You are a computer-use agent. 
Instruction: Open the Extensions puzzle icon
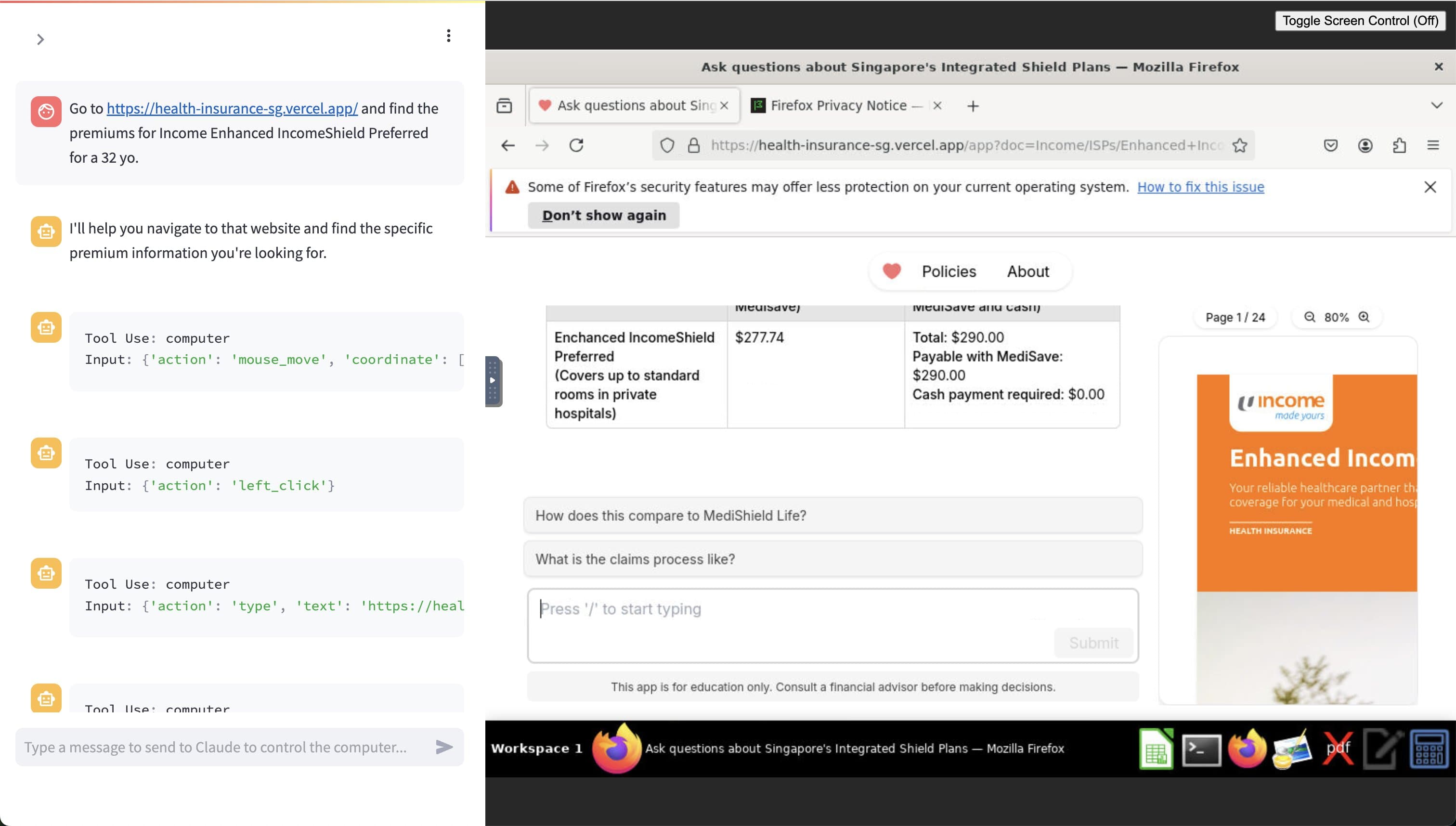click(1399, 146)
